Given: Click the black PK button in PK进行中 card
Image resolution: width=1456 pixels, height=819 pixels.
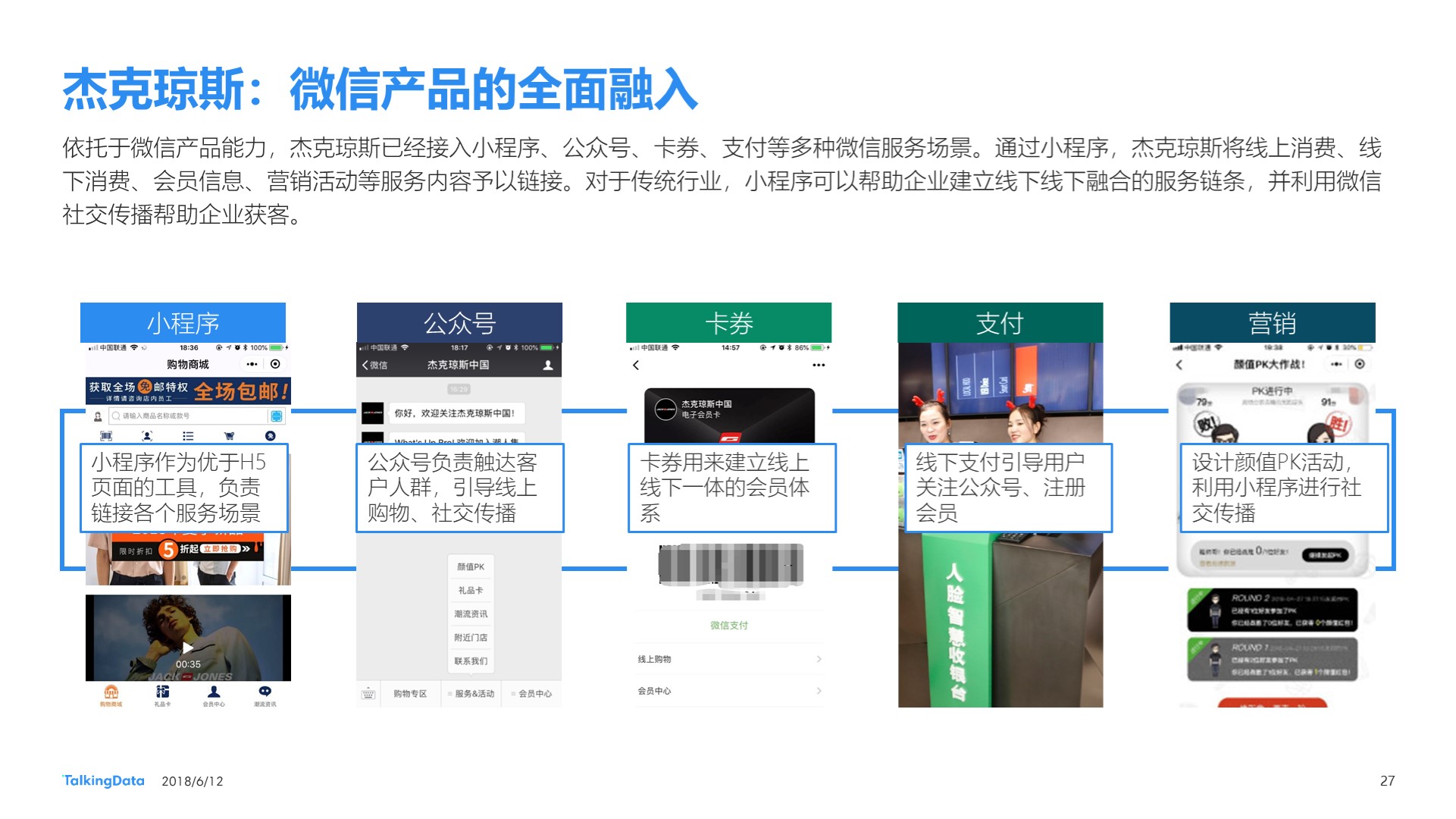Looking at the screenshot, I should 1326,554.
